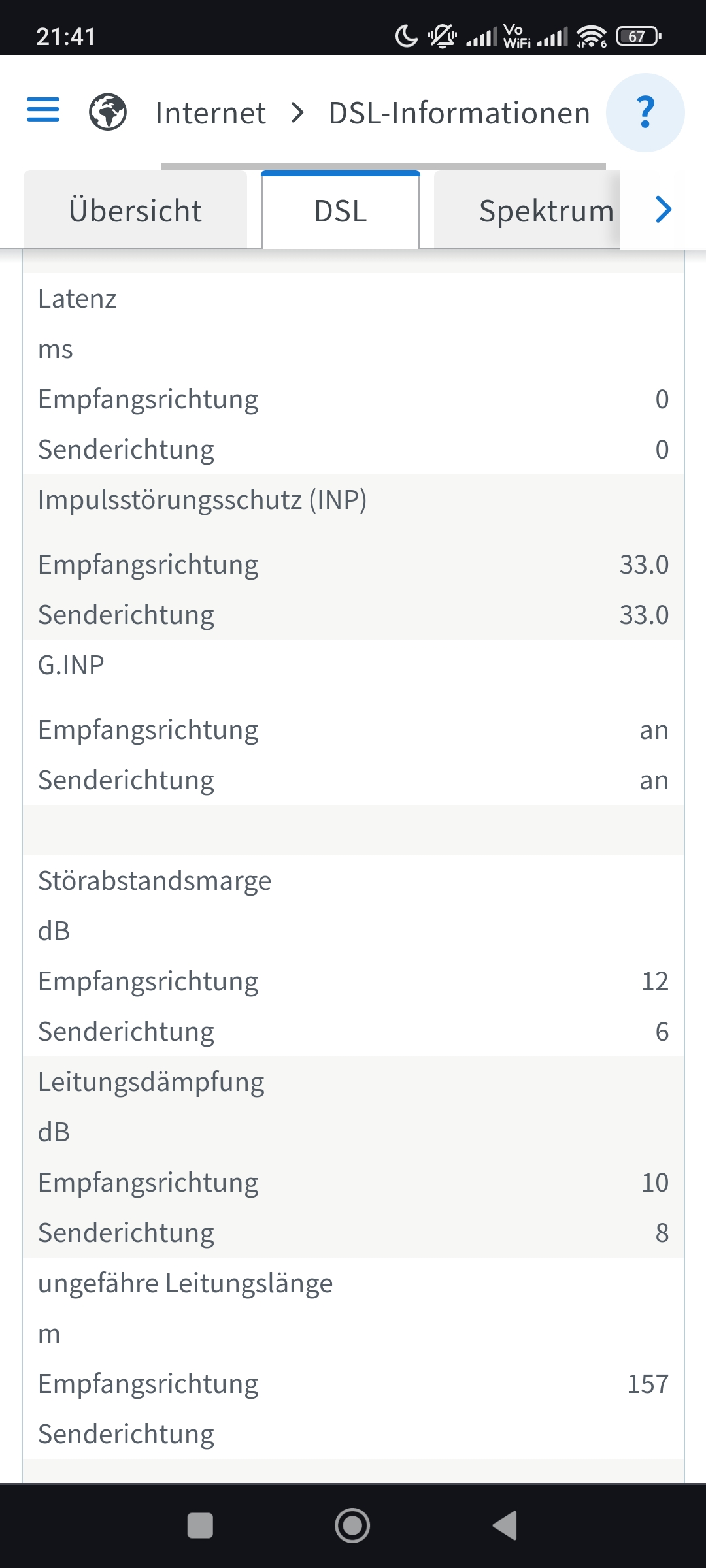Switch to the Übersicht tab
Image resolution: width=706 pixels, height=1568 pixels.
(x=135, y=210)
